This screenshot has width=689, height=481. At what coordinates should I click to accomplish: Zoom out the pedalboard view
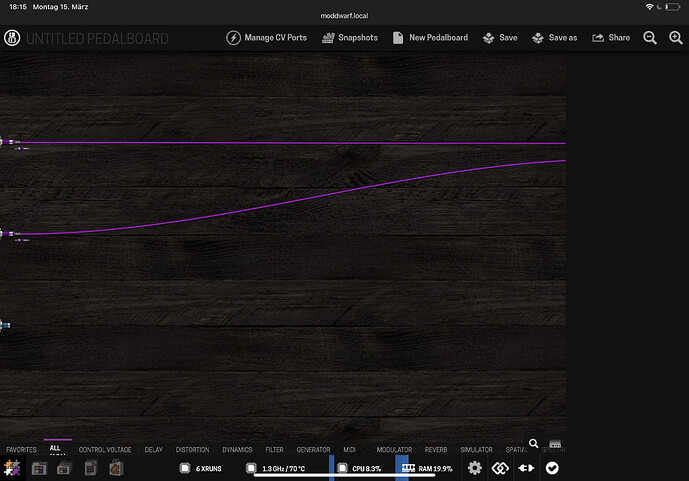coord(650,38)
